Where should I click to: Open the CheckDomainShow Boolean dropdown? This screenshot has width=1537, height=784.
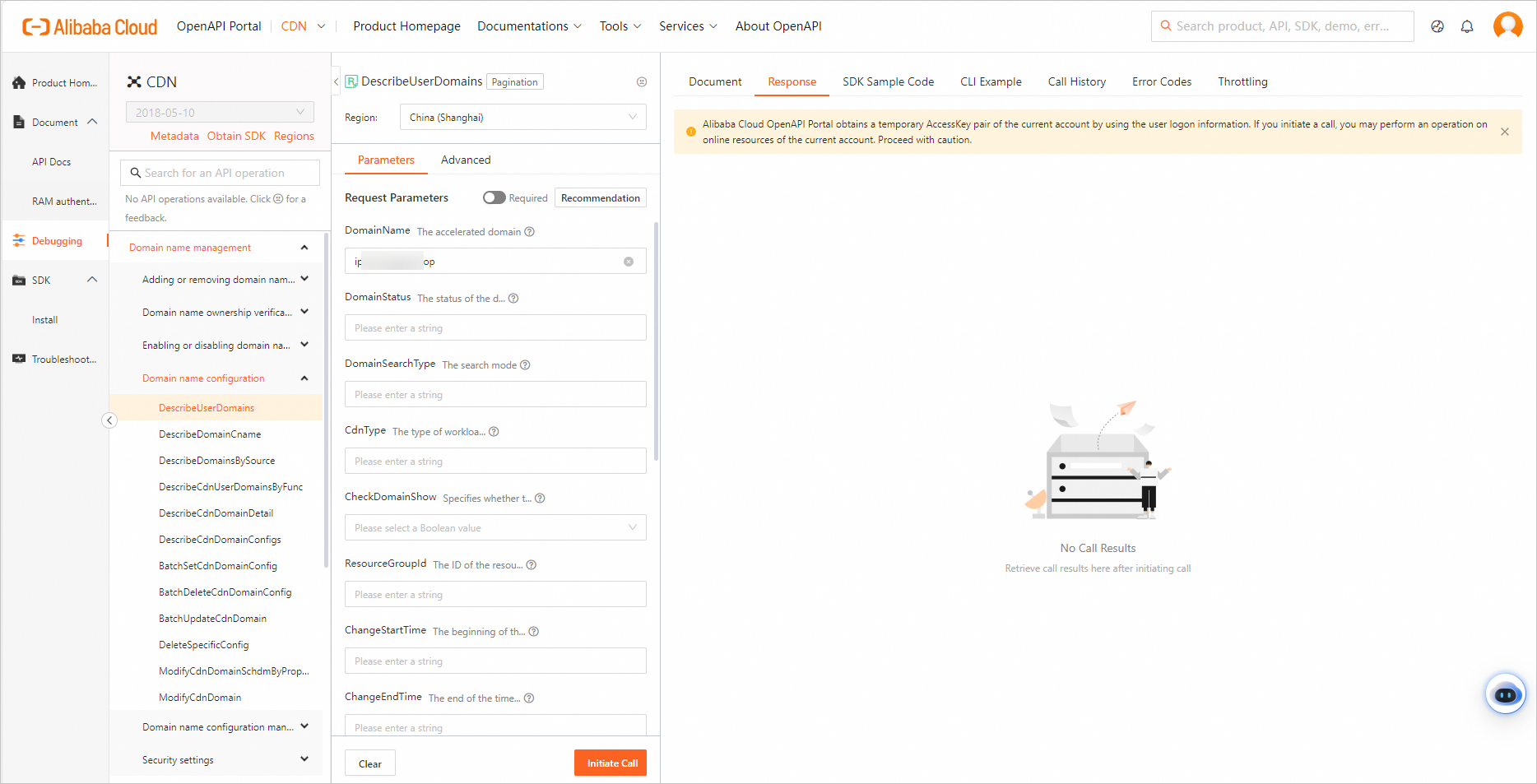(495, 527)
